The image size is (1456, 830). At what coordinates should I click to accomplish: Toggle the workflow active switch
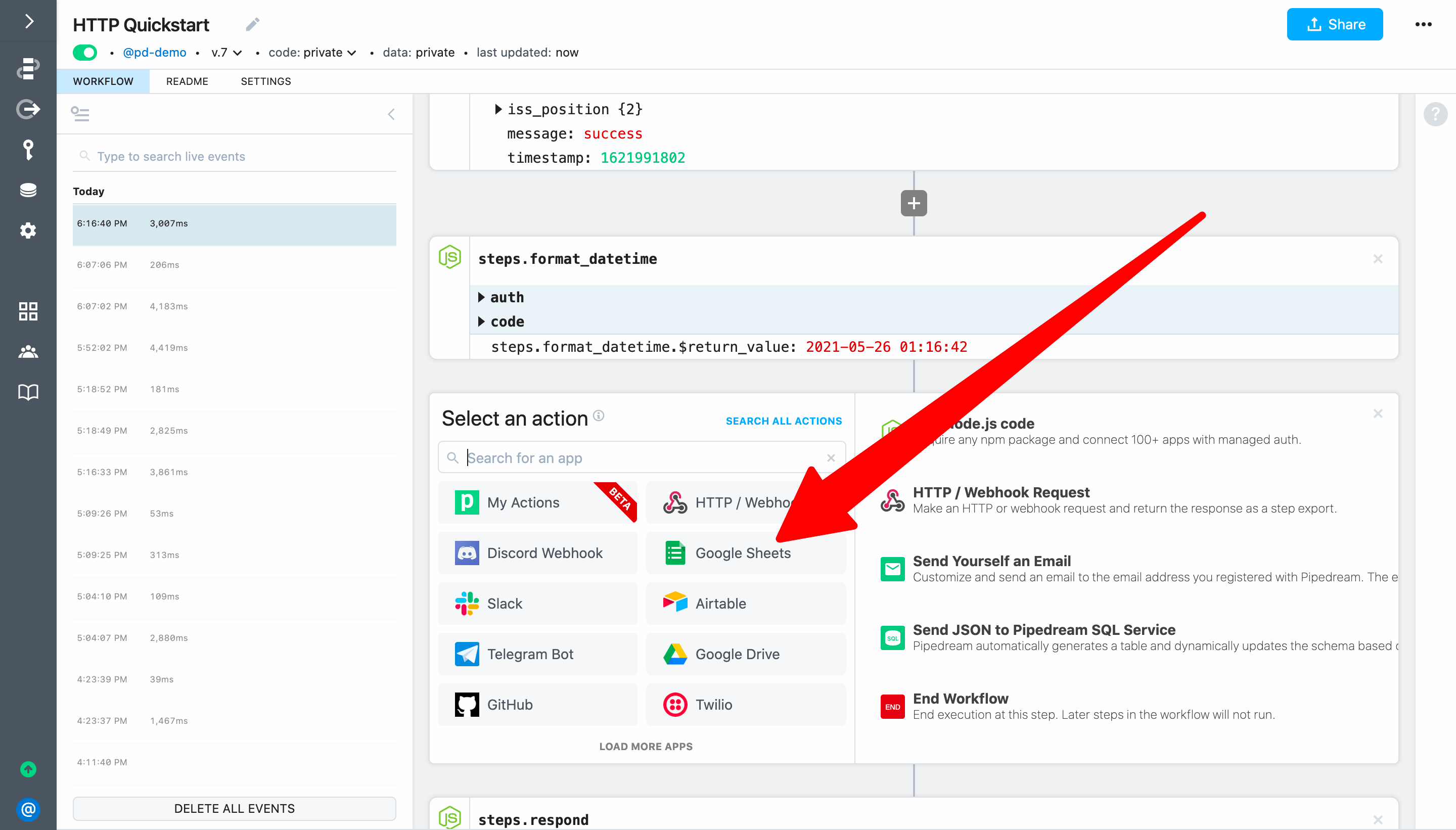(x=85, y=53)
